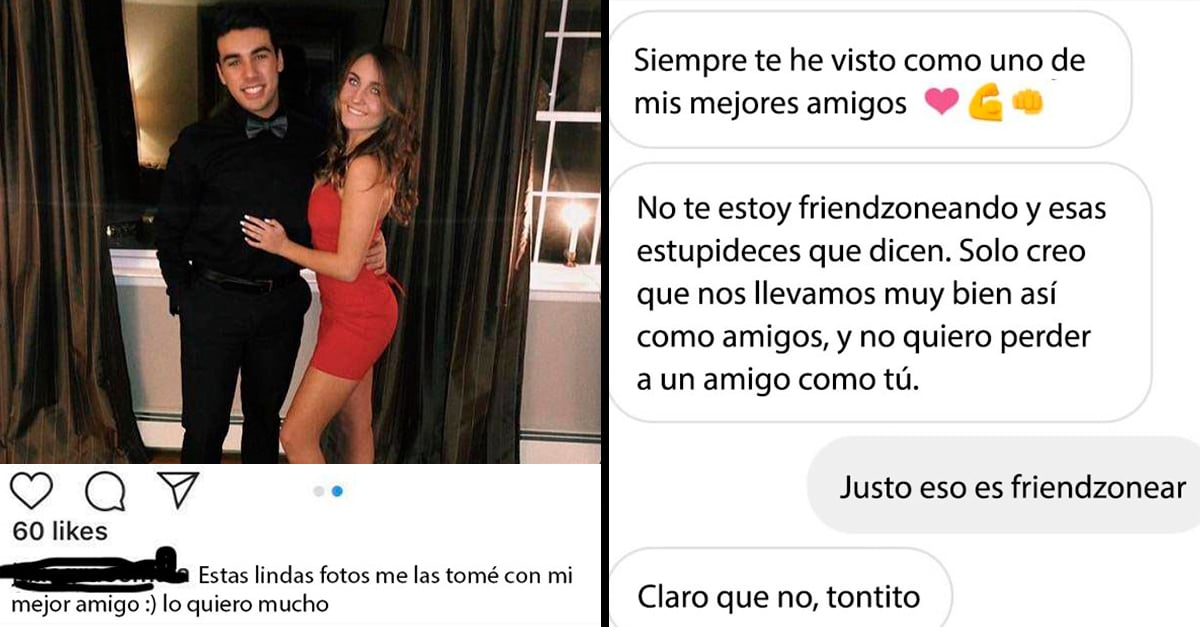Screen dimensions: 1200x627
Task: Select the first carousel dot indicator
Action: [x=319, y=491]
